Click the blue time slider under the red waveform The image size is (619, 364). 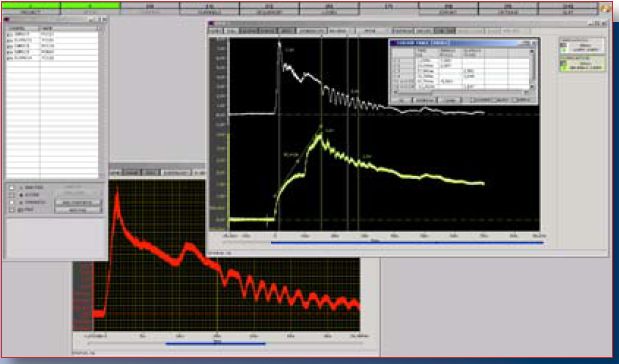coord(216,343)
